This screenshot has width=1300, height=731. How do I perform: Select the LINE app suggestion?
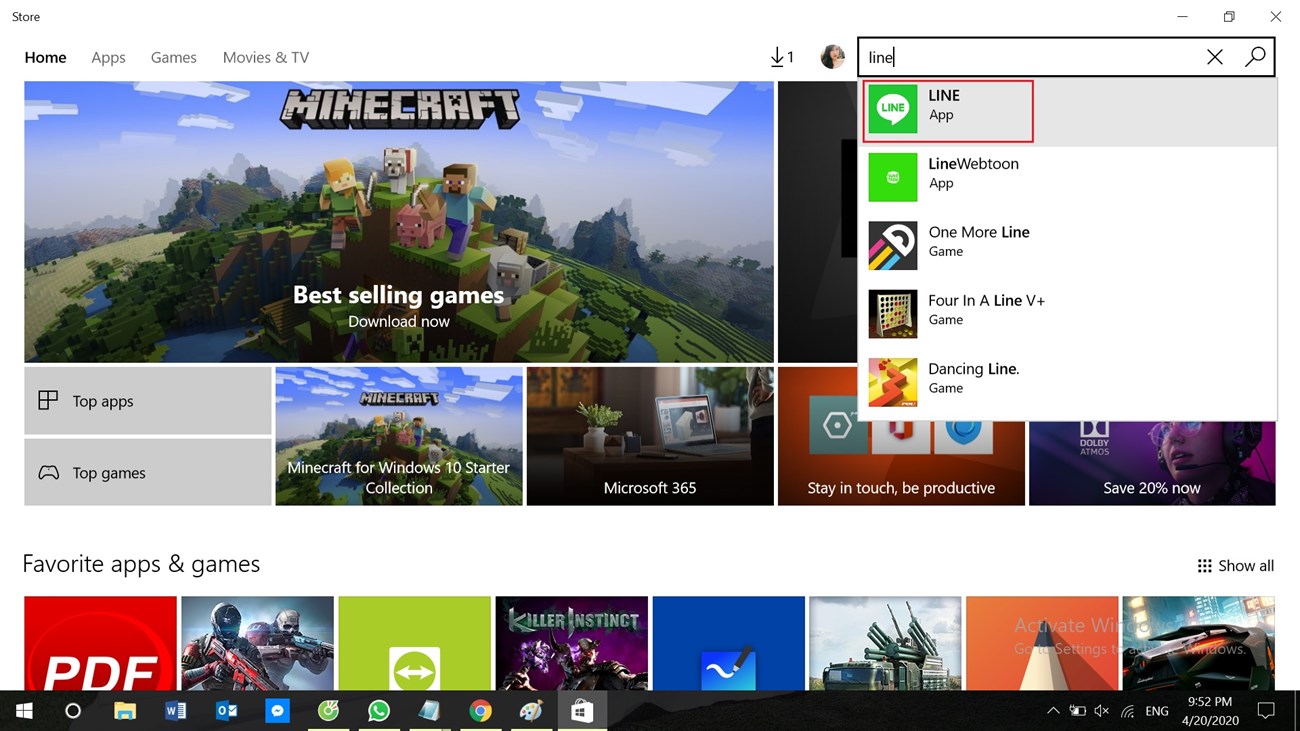pos(1068,111)
